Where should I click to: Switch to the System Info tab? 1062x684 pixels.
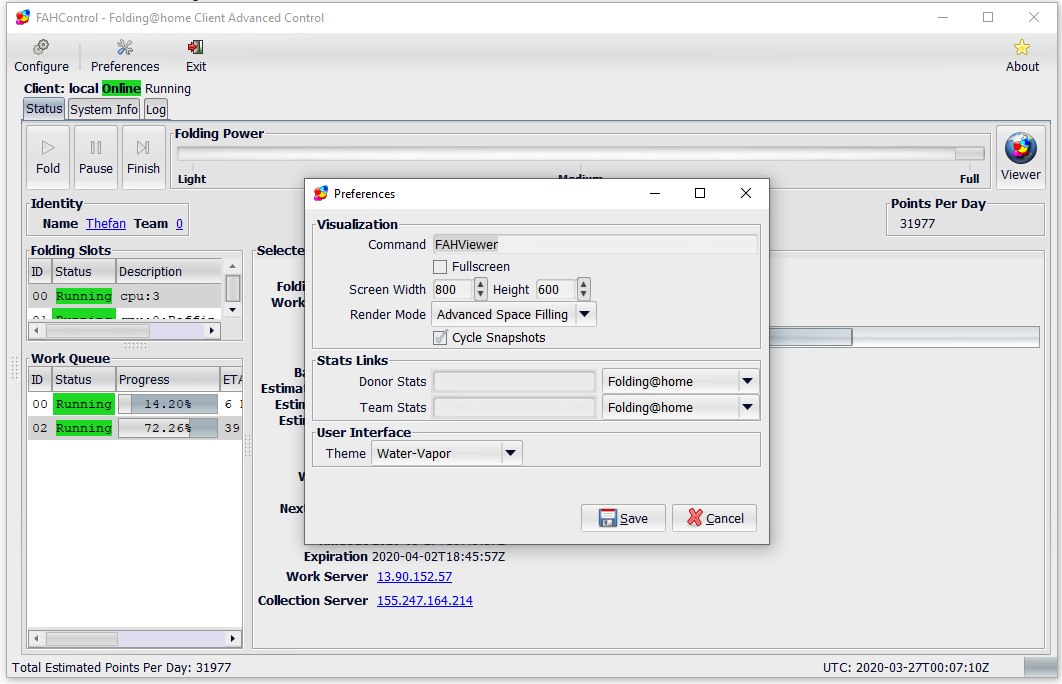tap(104, 109)
